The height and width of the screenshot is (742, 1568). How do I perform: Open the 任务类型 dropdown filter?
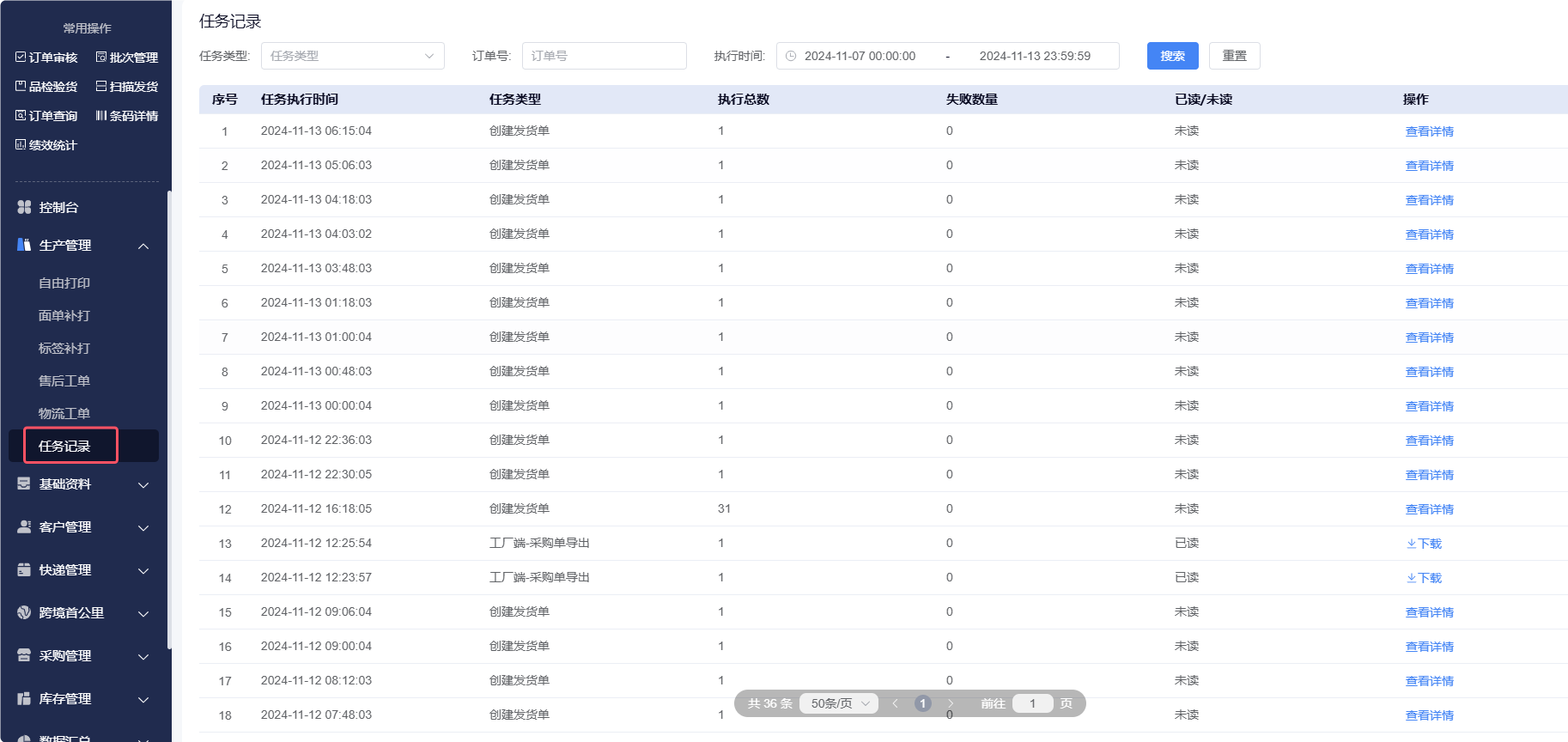pyautogui.click(x=352, y=56)
